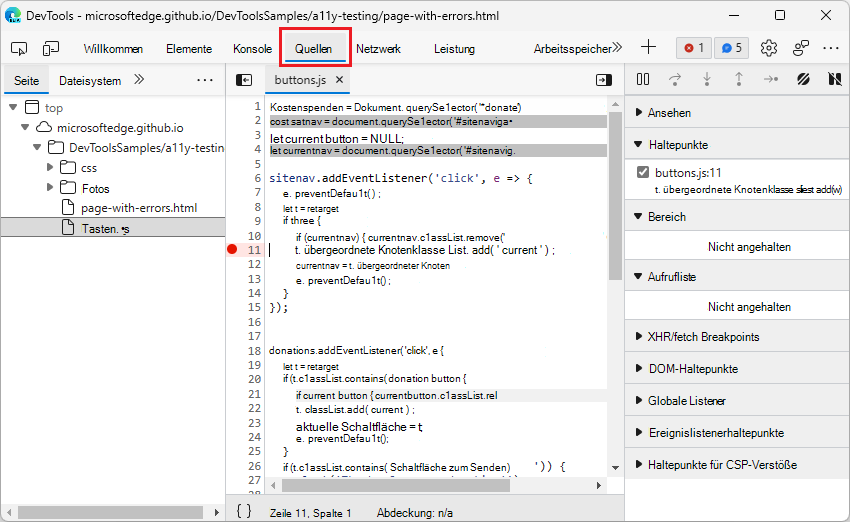
Task: Open the Arbeitsspeicher tab
Action: pyautogui.click(x=572, y=49)
